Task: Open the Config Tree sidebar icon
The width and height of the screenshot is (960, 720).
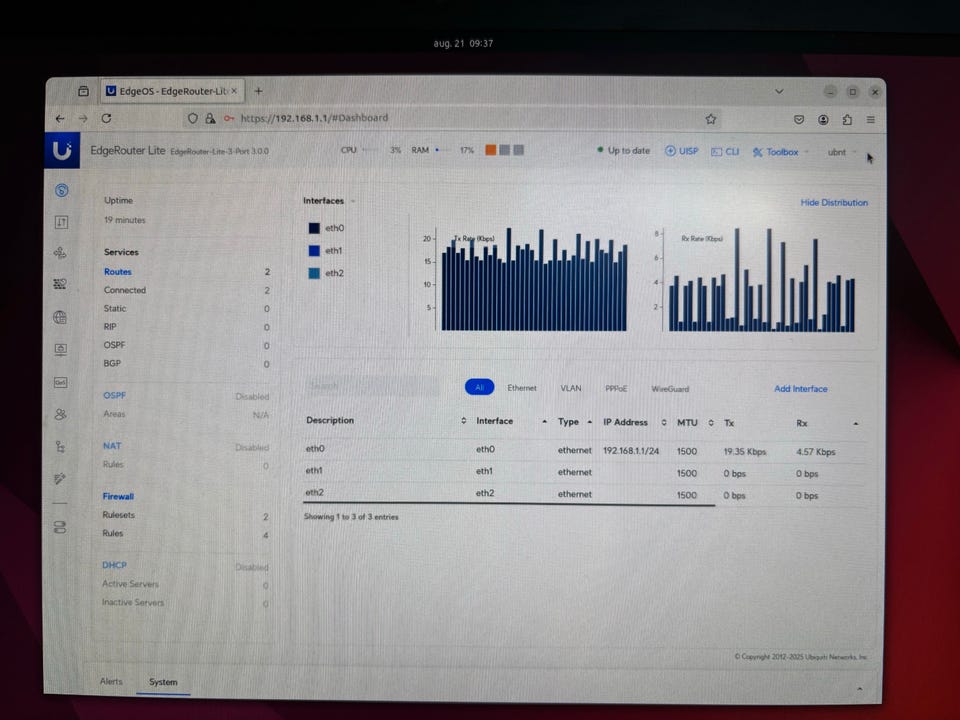Action: 61,447
